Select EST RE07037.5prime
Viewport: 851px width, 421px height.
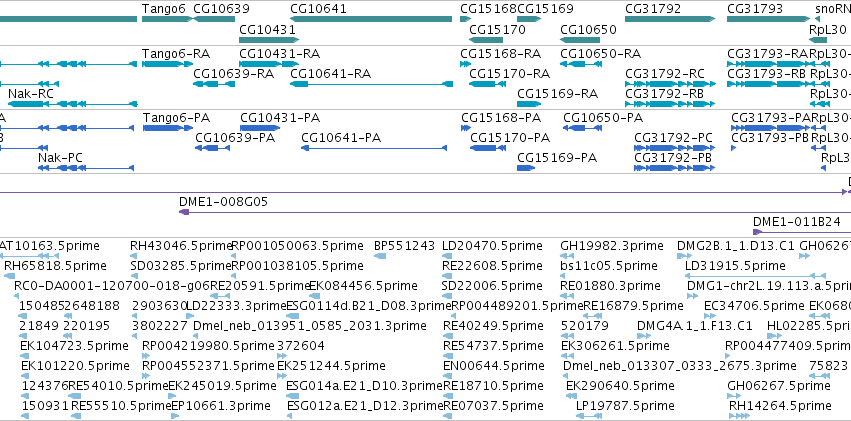pos(493,405)
